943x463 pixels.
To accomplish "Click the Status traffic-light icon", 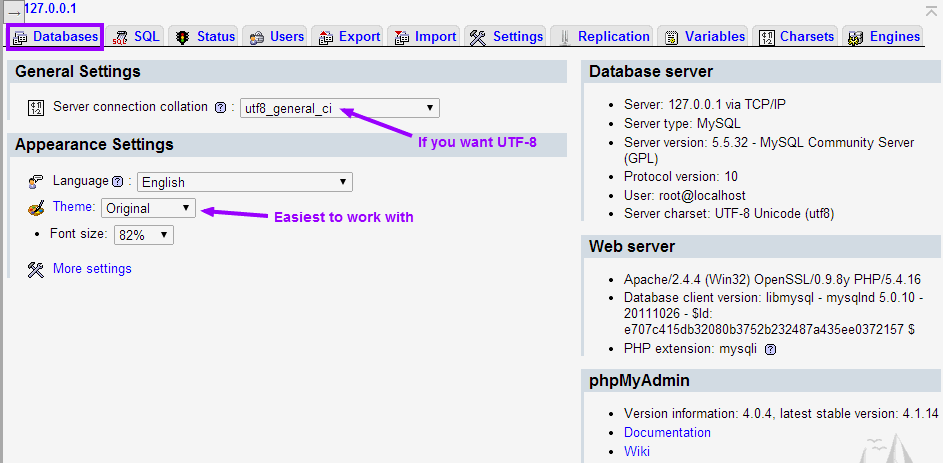I will (x=182, y=37).
